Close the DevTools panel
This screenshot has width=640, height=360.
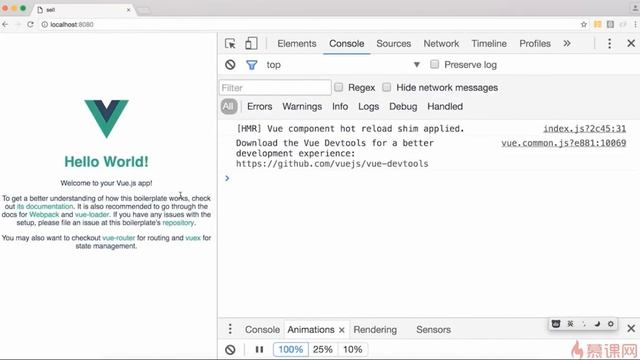tap(631, 43)
